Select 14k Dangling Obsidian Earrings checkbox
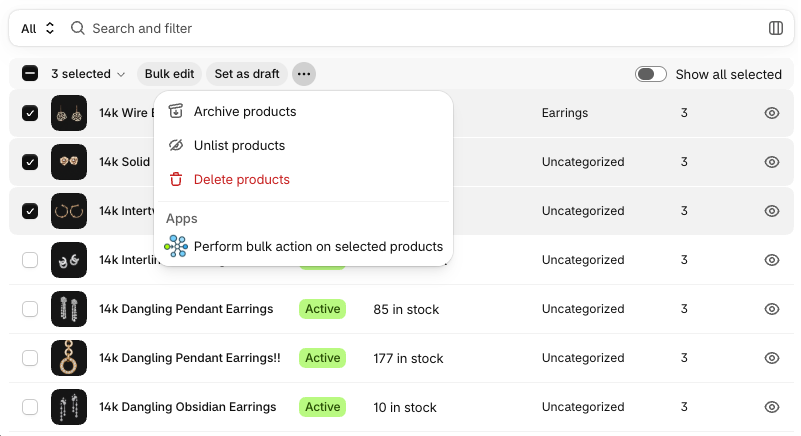Image resolution: width=801 pixels, height=436 pixels. tap(30, 407)
